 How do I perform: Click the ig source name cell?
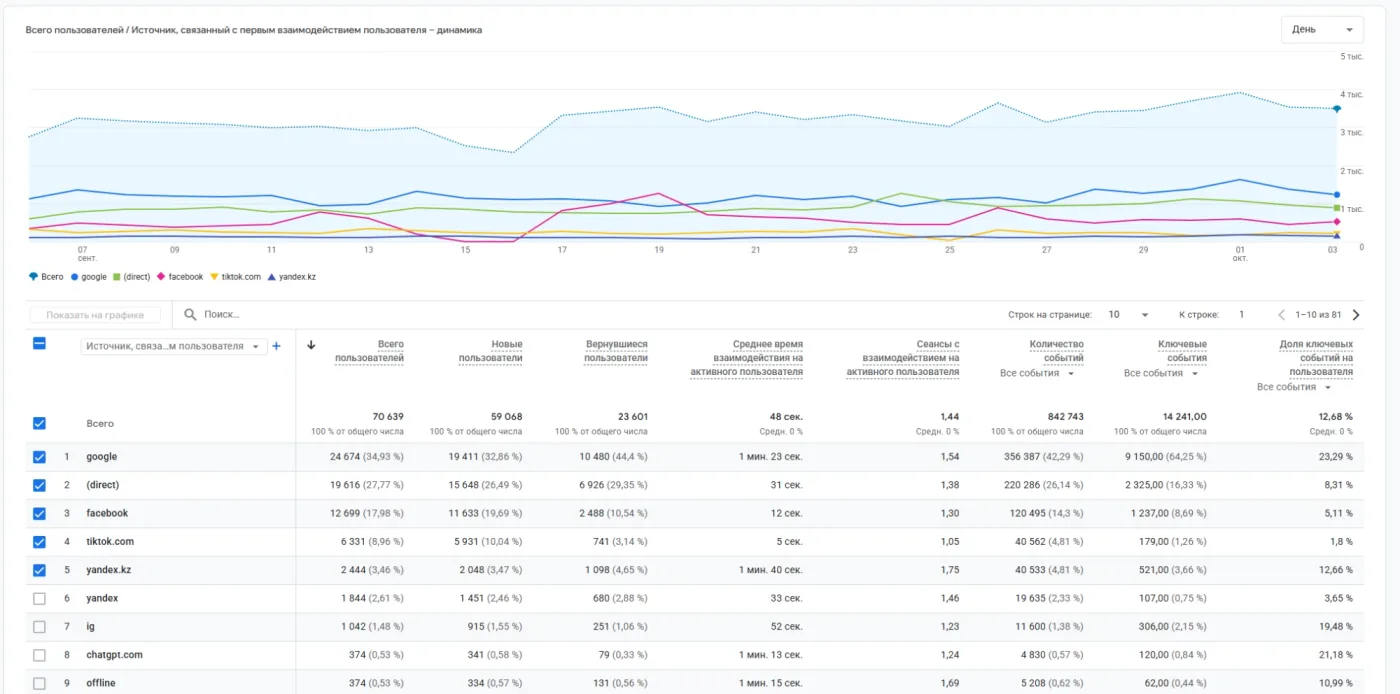point(90,627)
